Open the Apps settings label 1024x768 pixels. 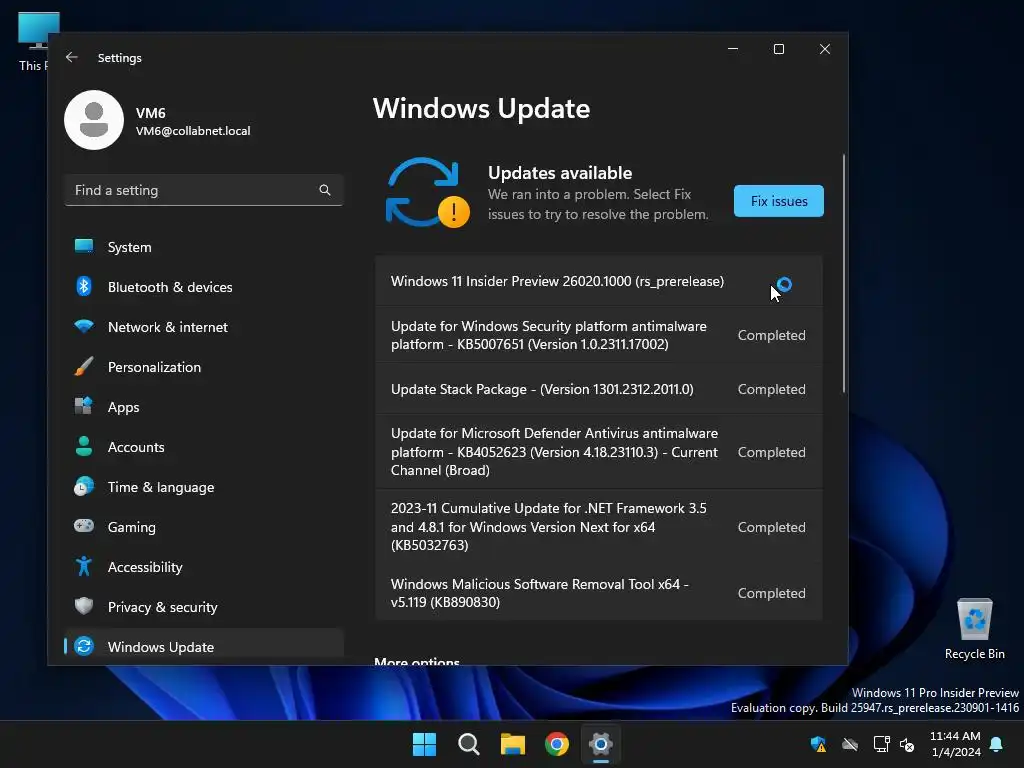(x=123, y=407)
